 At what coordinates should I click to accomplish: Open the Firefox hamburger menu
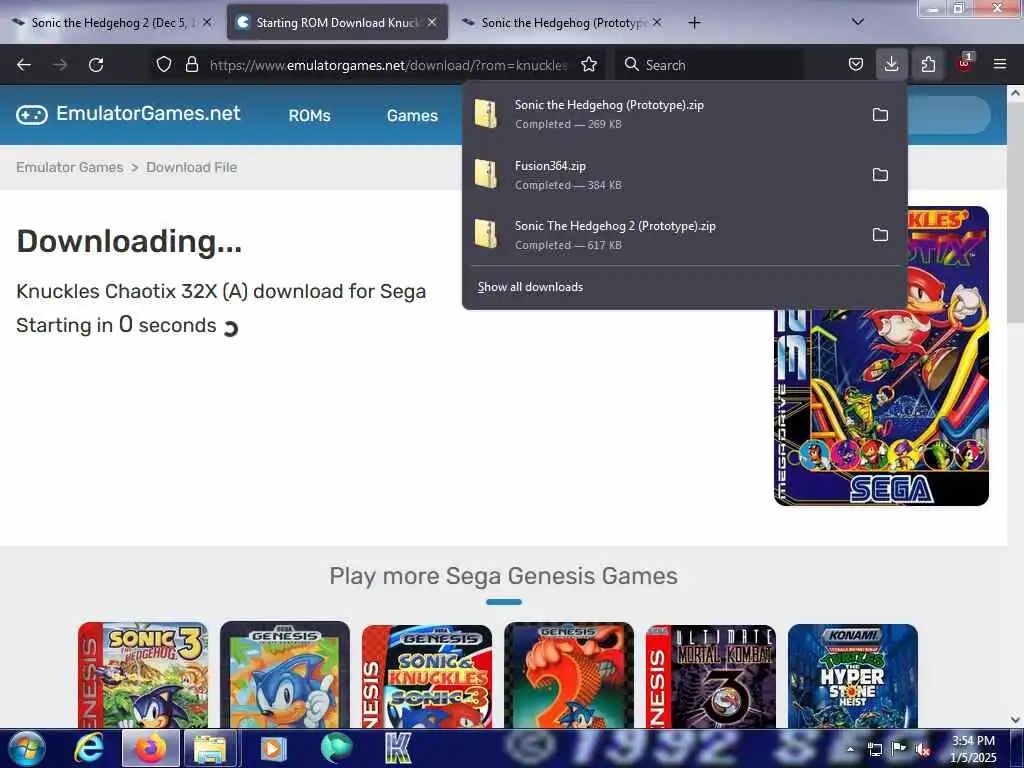(x=1000, y=64)
